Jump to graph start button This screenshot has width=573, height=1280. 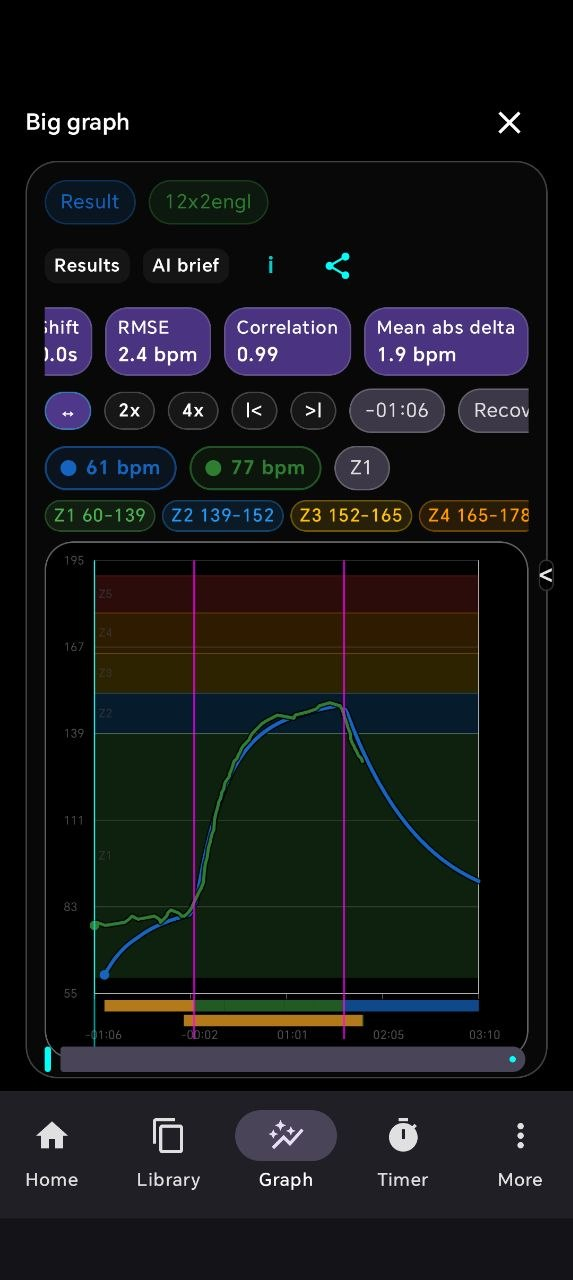254,411
